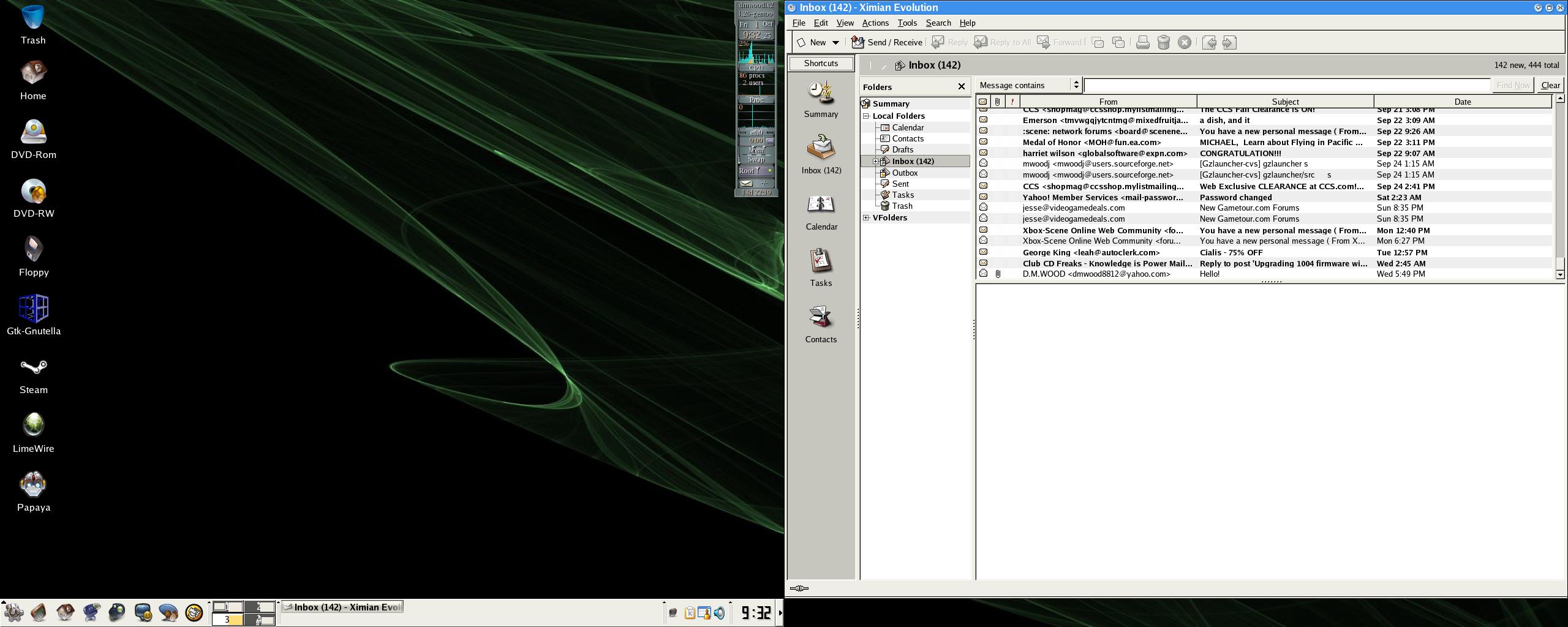Open the Tasks shortcut in the sidebar
Viewport: 1568px width, 627px height.
click(x=820, y=268)
